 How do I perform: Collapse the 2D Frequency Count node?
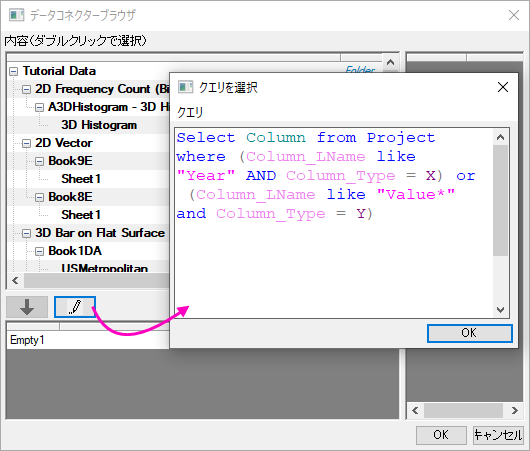click(26, 90)
